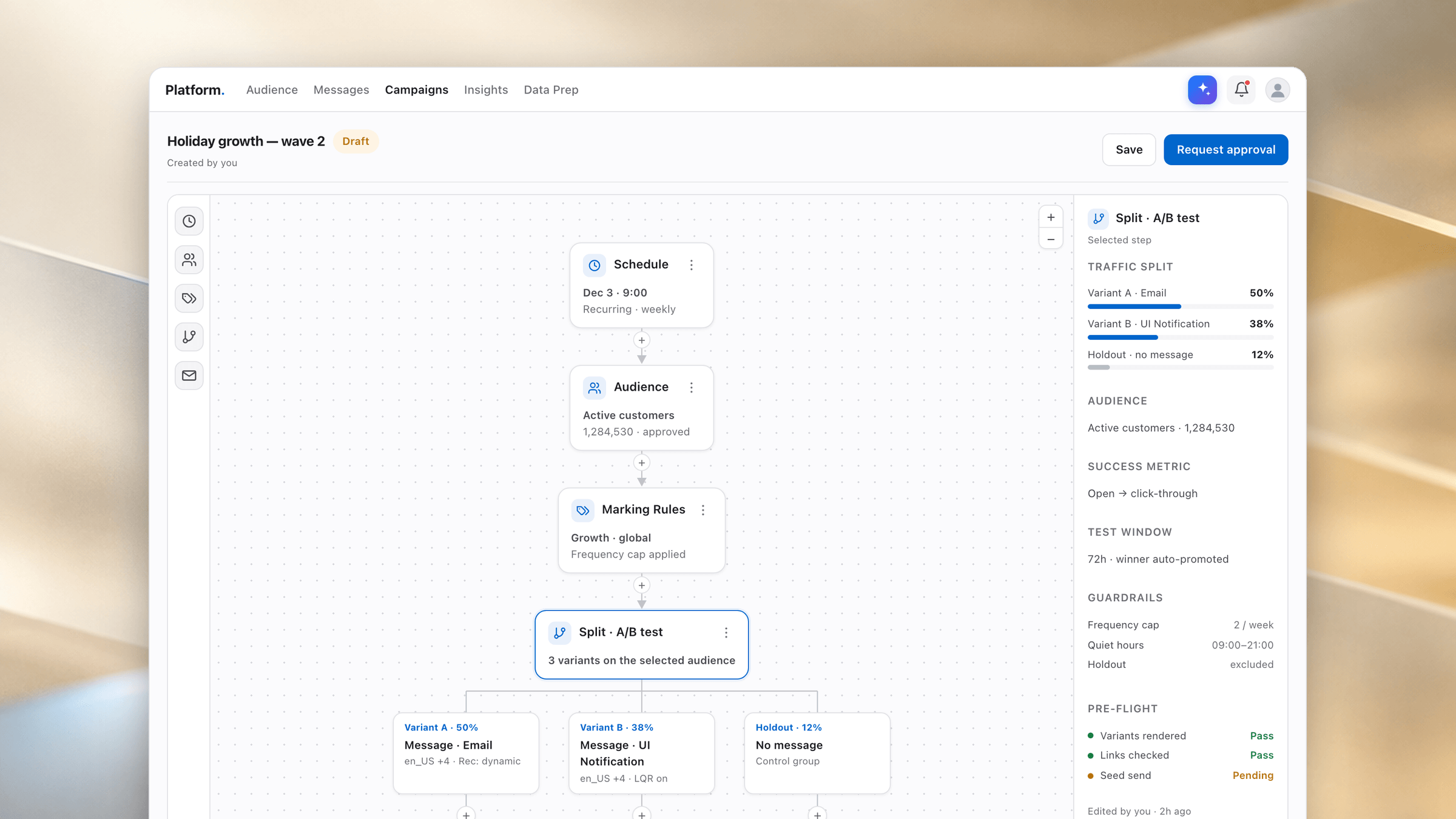
Task: Open Audience node options menu
Action: click(x=692, y=388)
